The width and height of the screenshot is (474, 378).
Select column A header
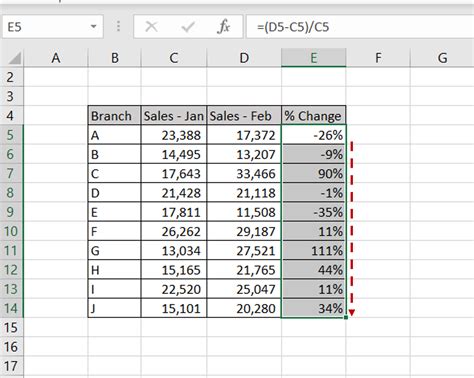pyautogui.click(x=56, y=58)
